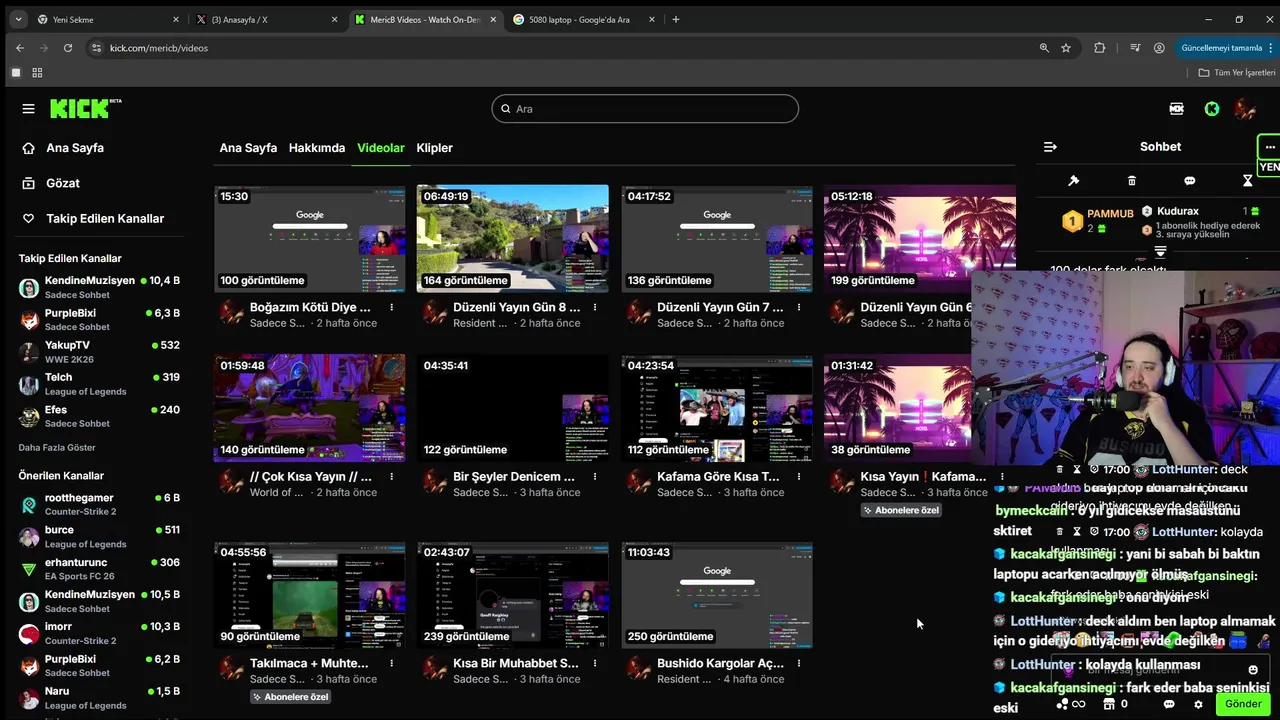Click the channel points icon below chat
The image size is (1280, 720).
(x=1062, y=704)
